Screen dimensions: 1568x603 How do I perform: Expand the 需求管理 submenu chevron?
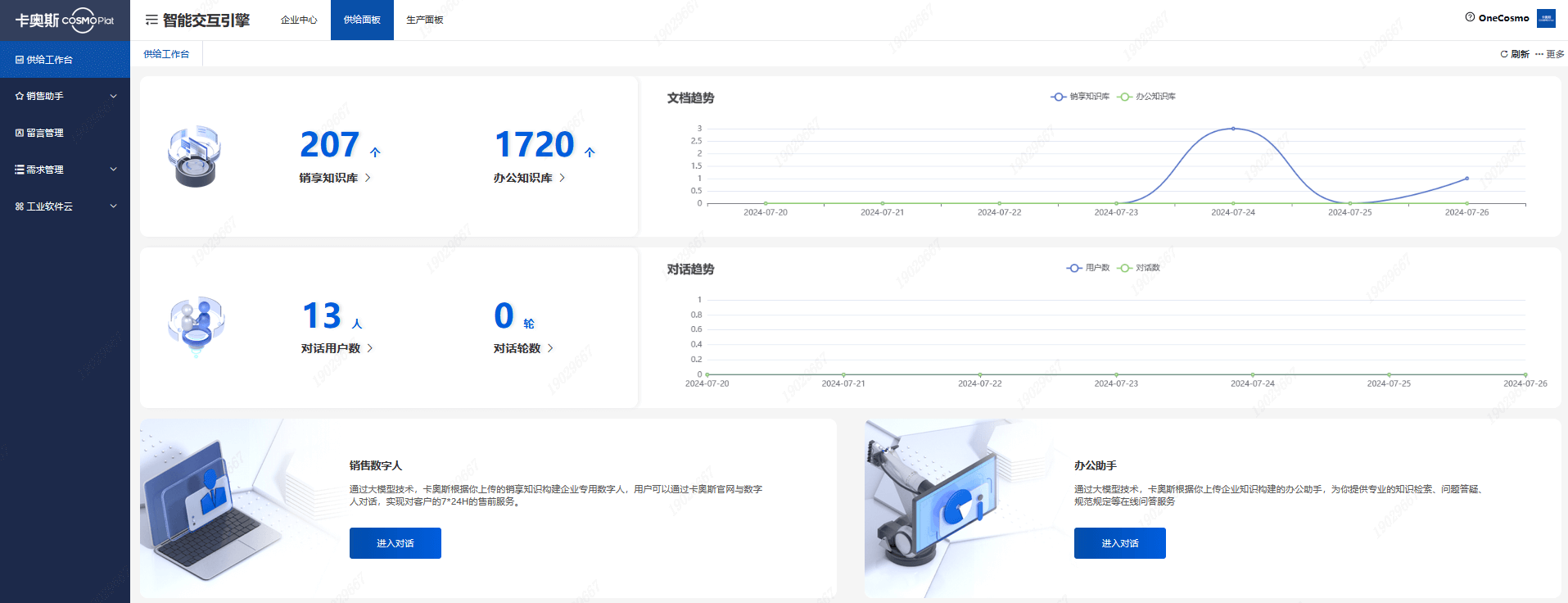pyautogui.click(x=114, y=170)
